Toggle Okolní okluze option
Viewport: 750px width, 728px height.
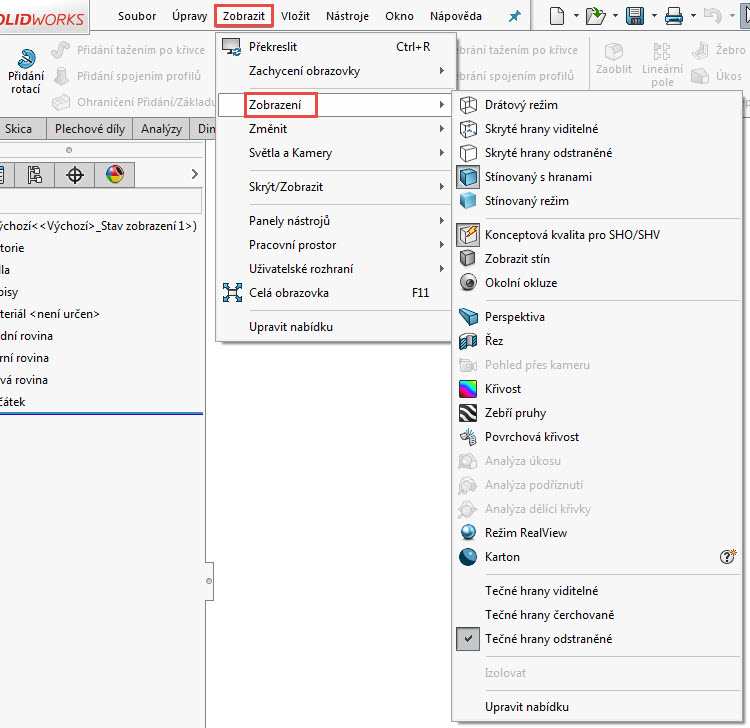(x=596, y=283)
